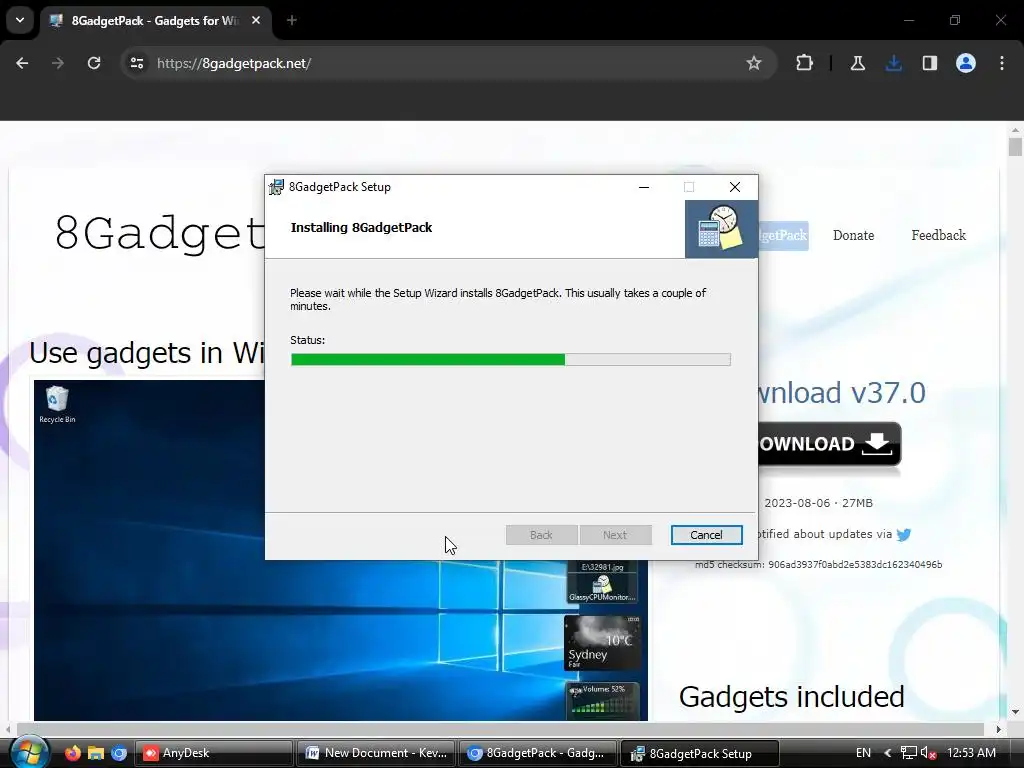Viewport: 1024px width, 768px height.
Task: Show hidden tray icons arrow
Action: pyautogui.click(x=888, y=753)
